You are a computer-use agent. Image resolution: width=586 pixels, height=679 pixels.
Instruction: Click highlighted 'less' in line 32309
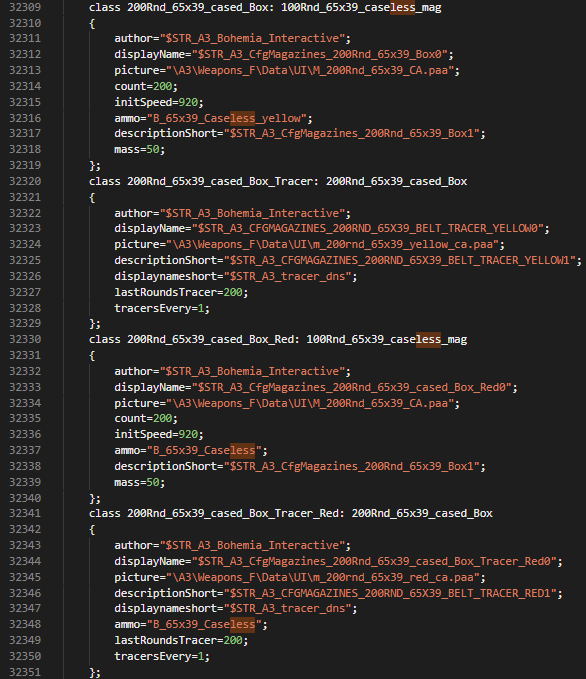402,7
